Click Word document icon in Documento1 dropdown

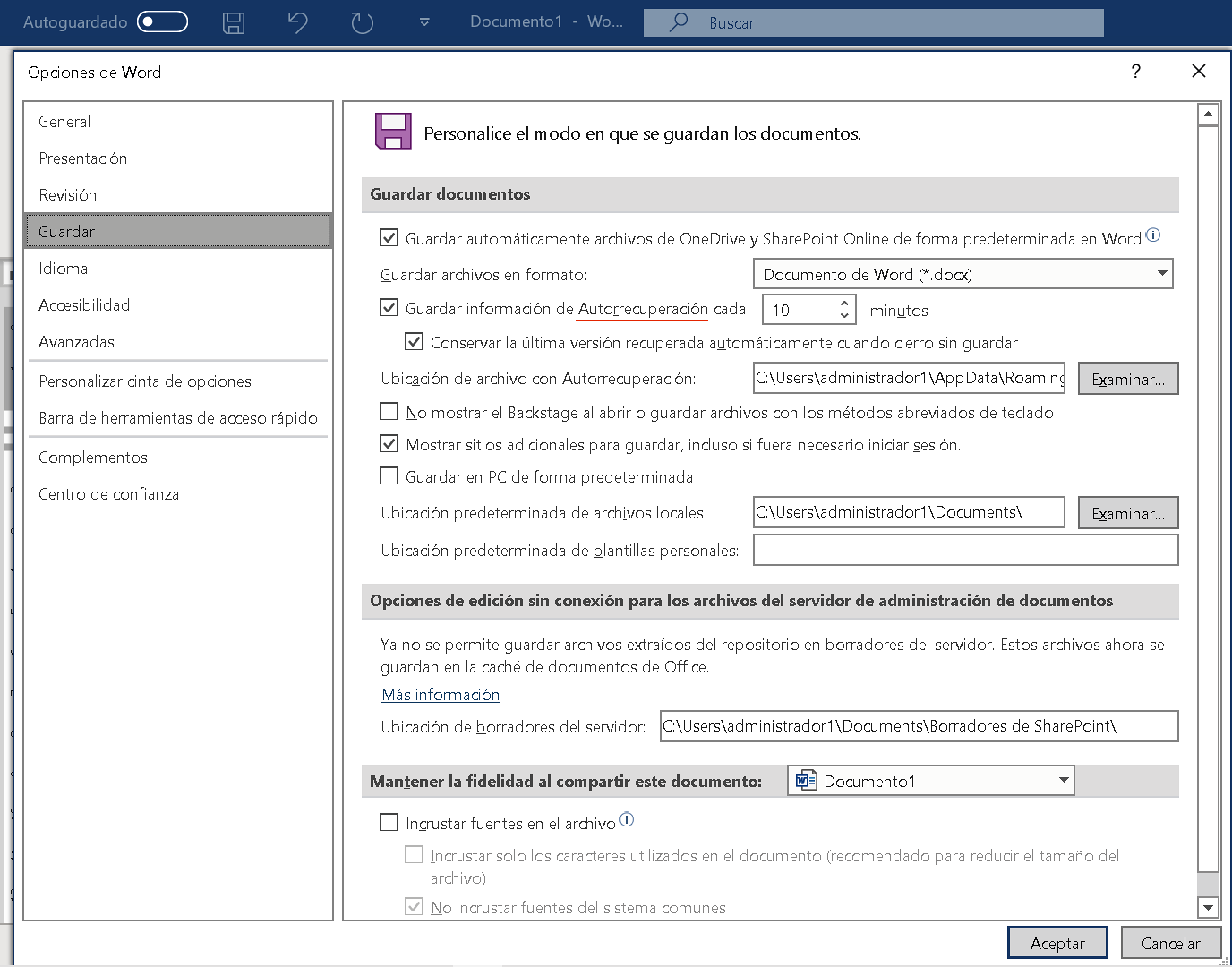point(806,781)
